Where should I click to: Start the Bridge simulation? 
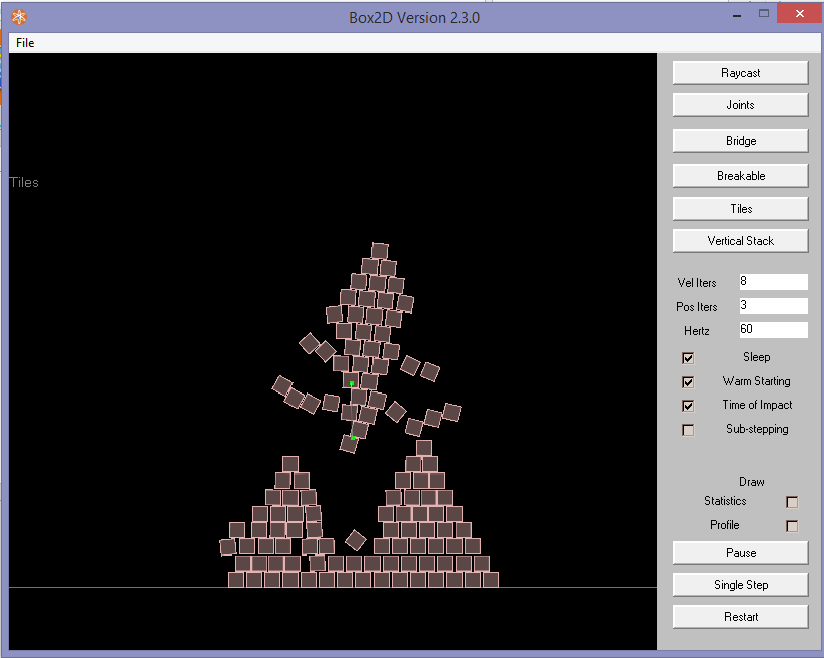(x=740, y=140)
